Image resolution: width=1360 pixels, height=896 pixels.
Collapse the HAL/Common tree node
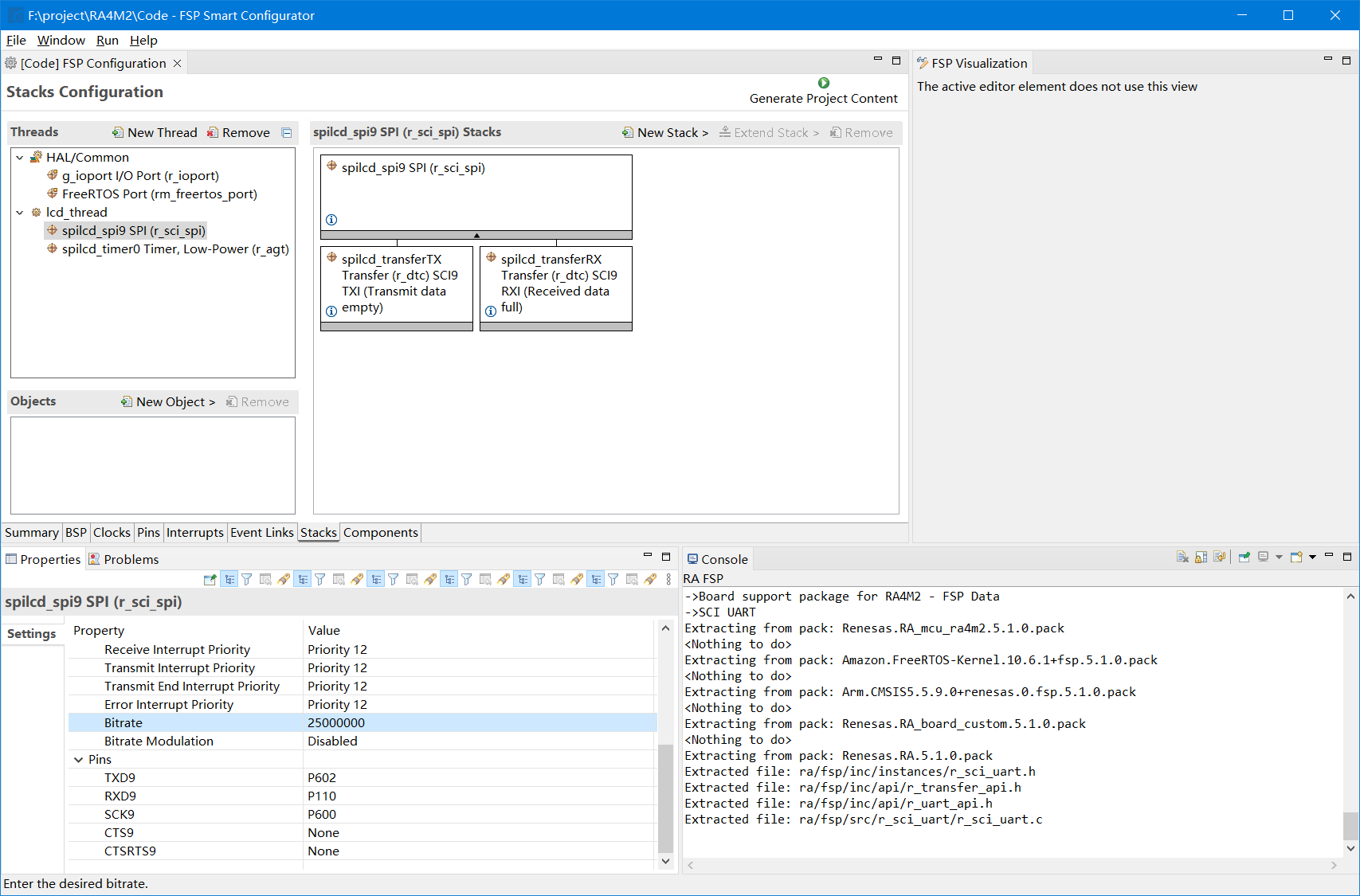20,158
